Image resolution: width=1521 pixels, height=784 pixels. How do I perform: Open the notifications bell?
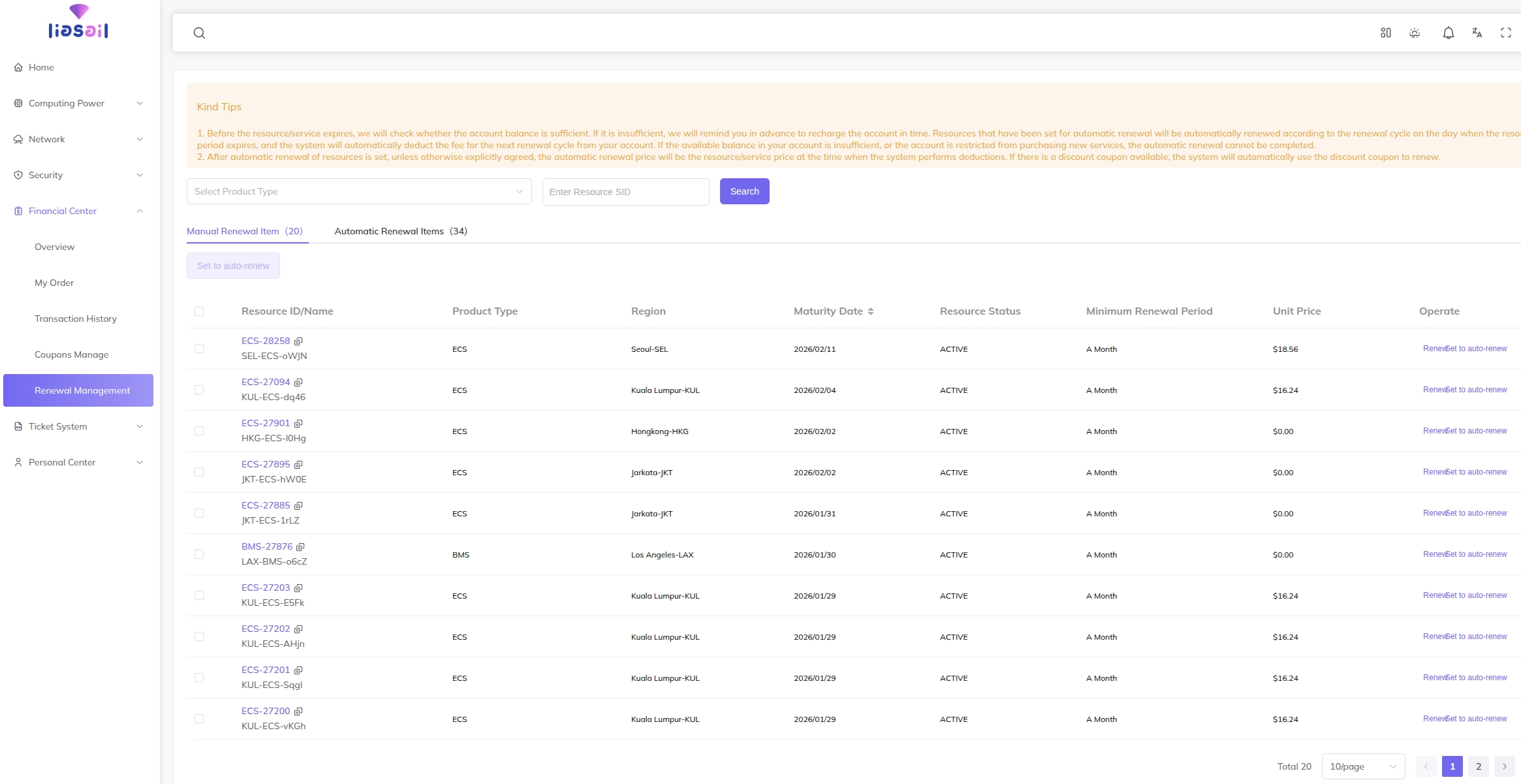pos(1448,33)
